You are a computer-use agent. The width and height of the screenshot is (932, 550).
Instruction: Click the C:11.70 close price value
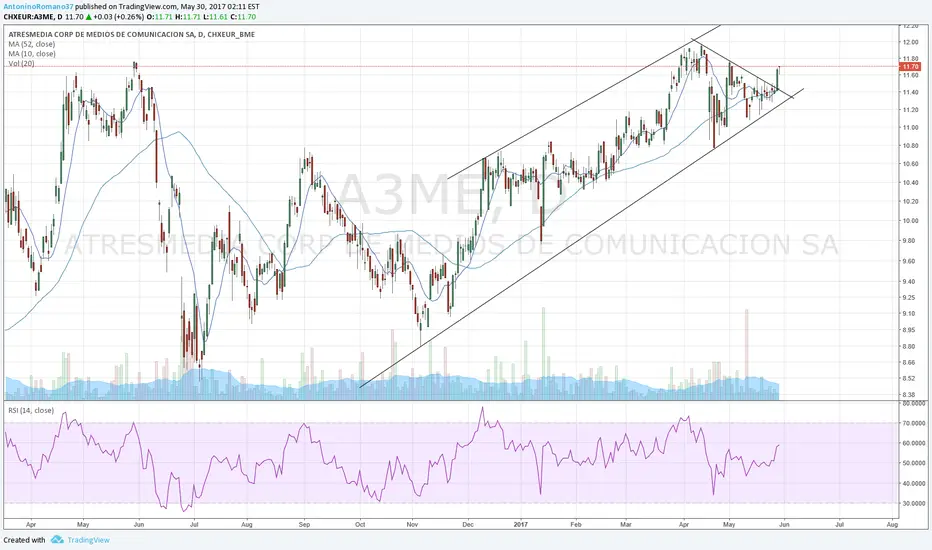[x=243, y=17]
